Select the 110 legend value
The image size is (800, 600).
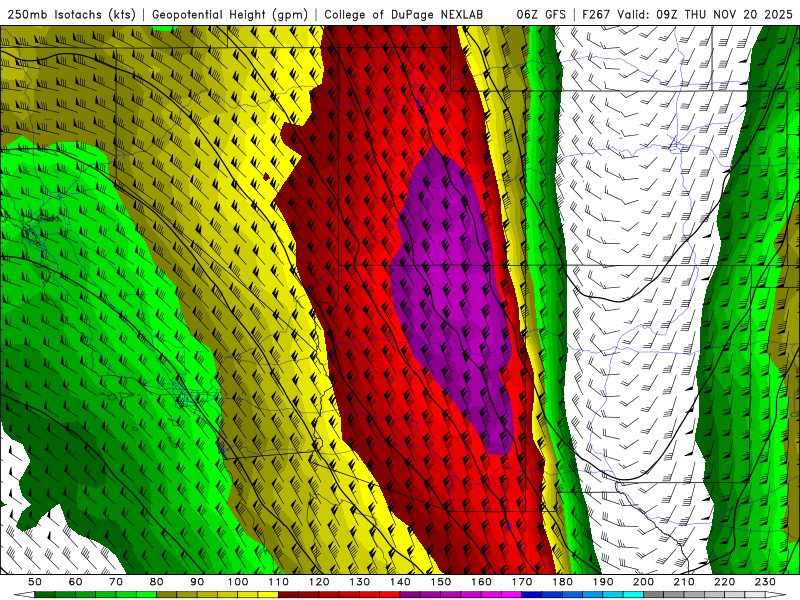click(279, 582)
